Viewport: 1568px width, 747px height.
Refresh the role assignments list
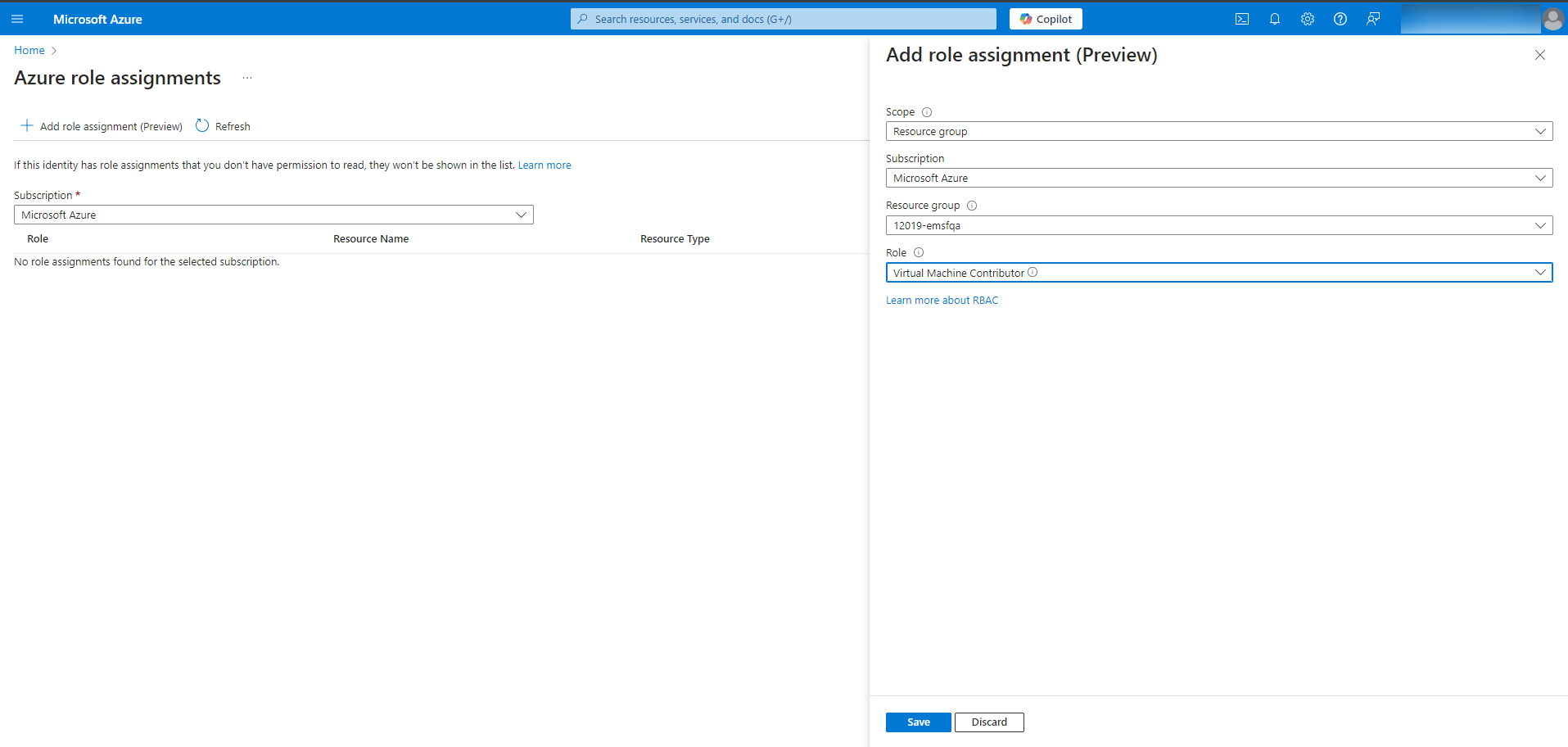pyautogui.click(x=224, y=126)
